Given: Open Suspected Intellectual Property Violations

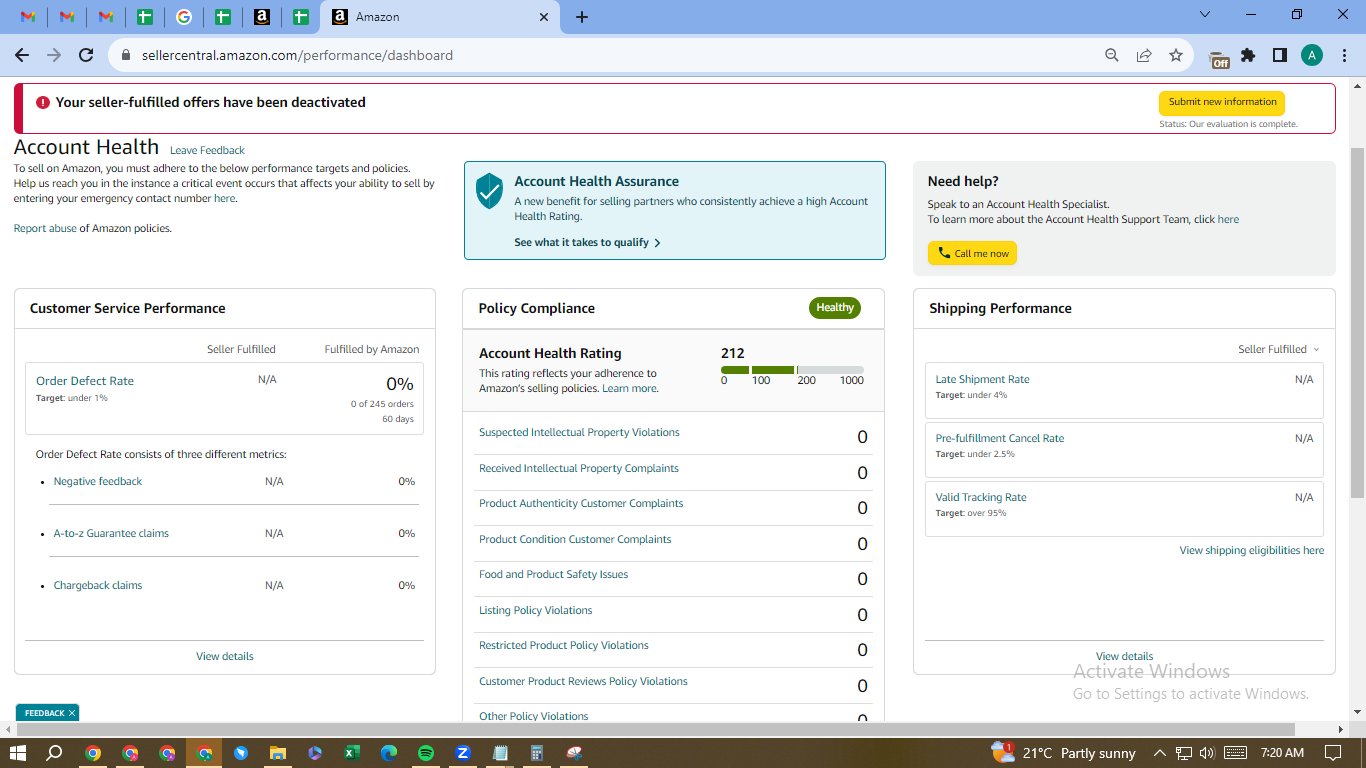Looking at the screenshot, I should [x=579, y=432].
